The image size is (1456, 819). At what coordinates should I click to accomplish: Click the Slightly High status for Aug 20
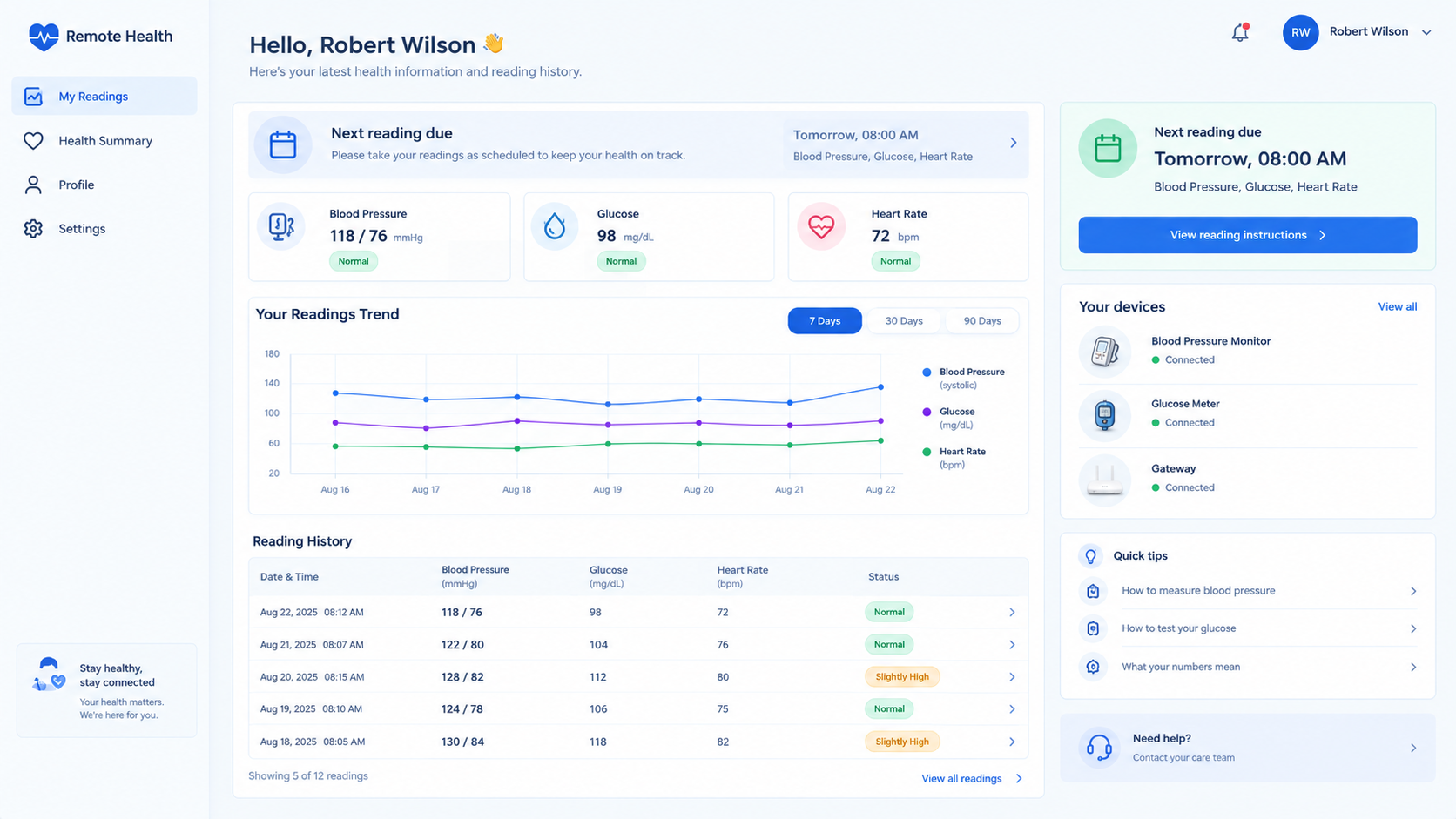point(902,677)
